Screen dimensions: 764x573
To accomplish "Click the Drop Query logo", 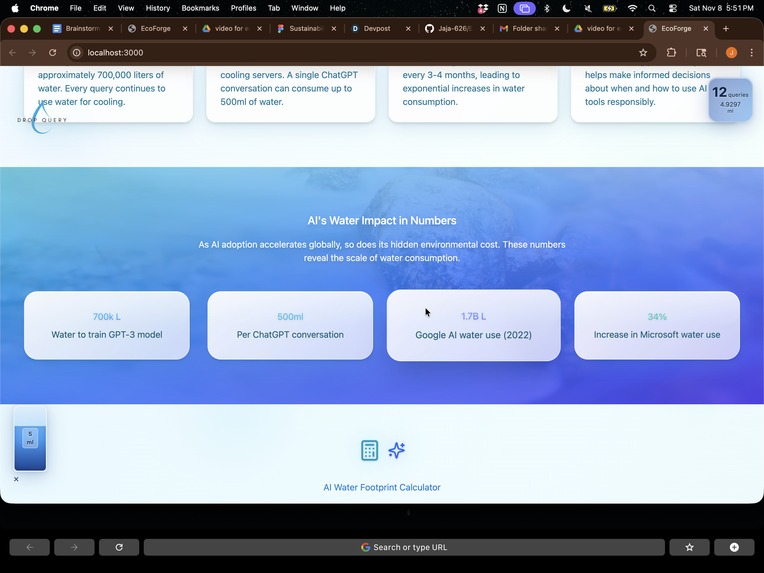I will pos(42,119).
